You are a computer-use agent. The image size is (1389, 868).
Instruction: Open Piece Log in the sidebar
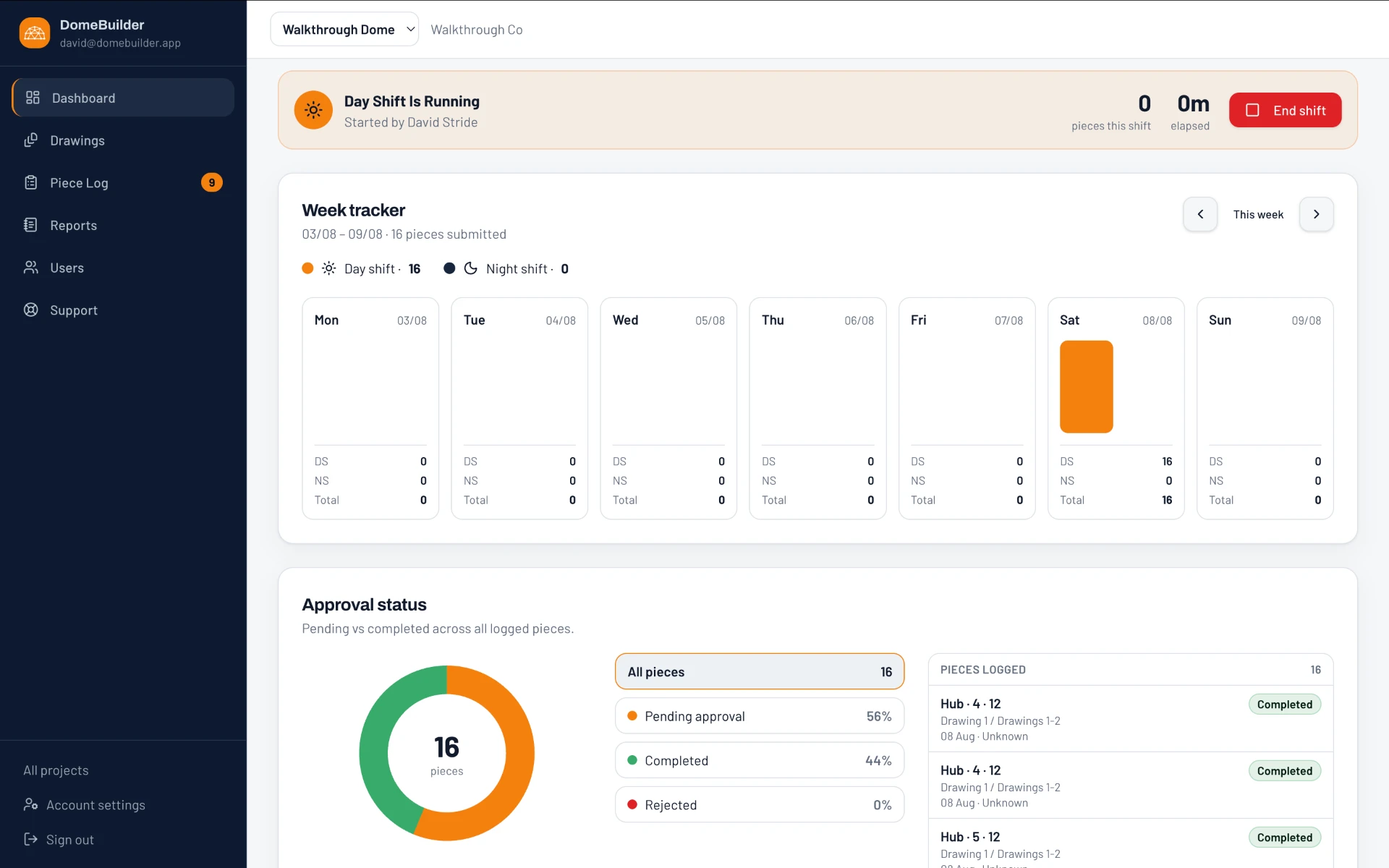(x=123, y=182)
